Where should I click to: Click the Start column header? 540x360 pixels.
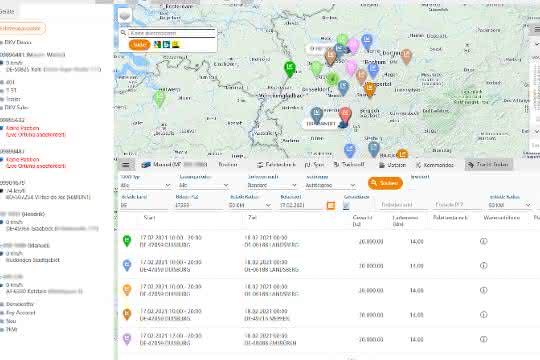point(149,218)
